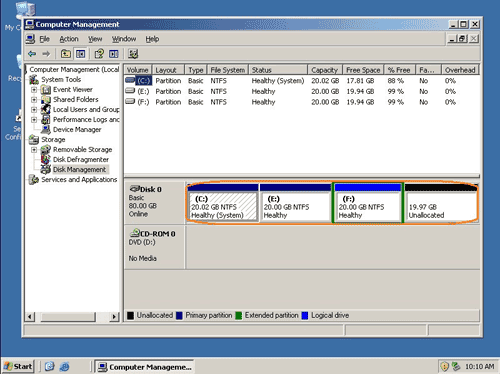
Task: Select Device Manager in the tree
Action: 77,130
